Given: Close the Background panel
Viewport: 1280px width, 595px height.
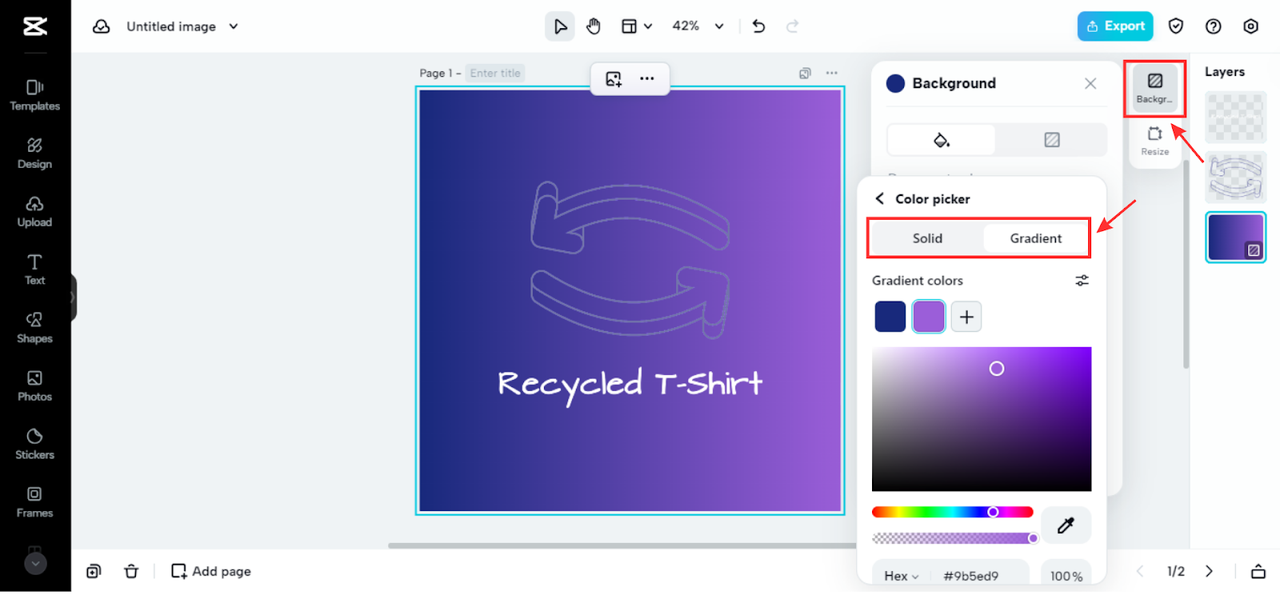Looking at the screenshot, I should point(1090,84).
